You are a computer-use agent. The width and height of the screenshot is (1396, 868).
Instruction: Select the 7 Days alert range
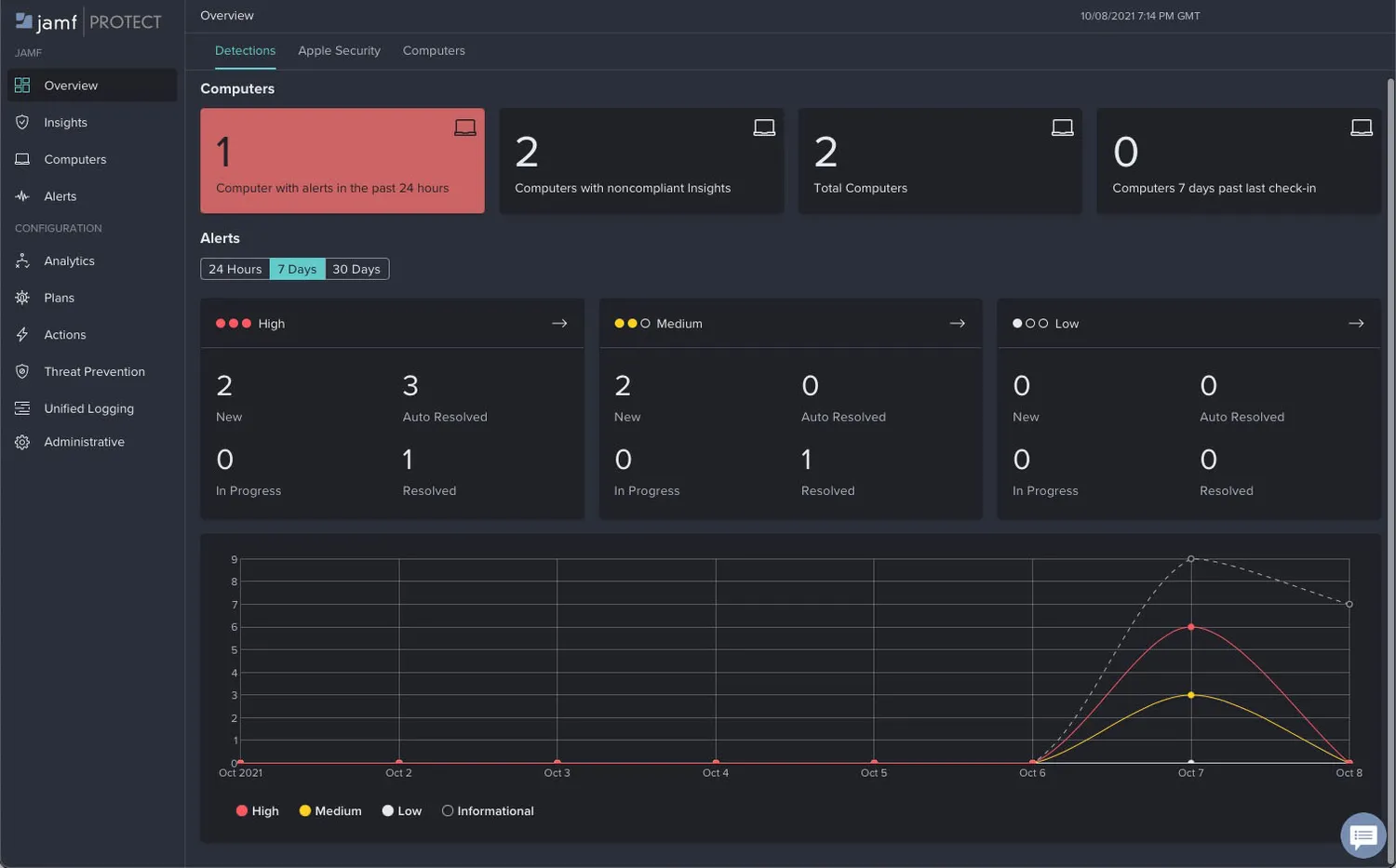click(297, 269)
